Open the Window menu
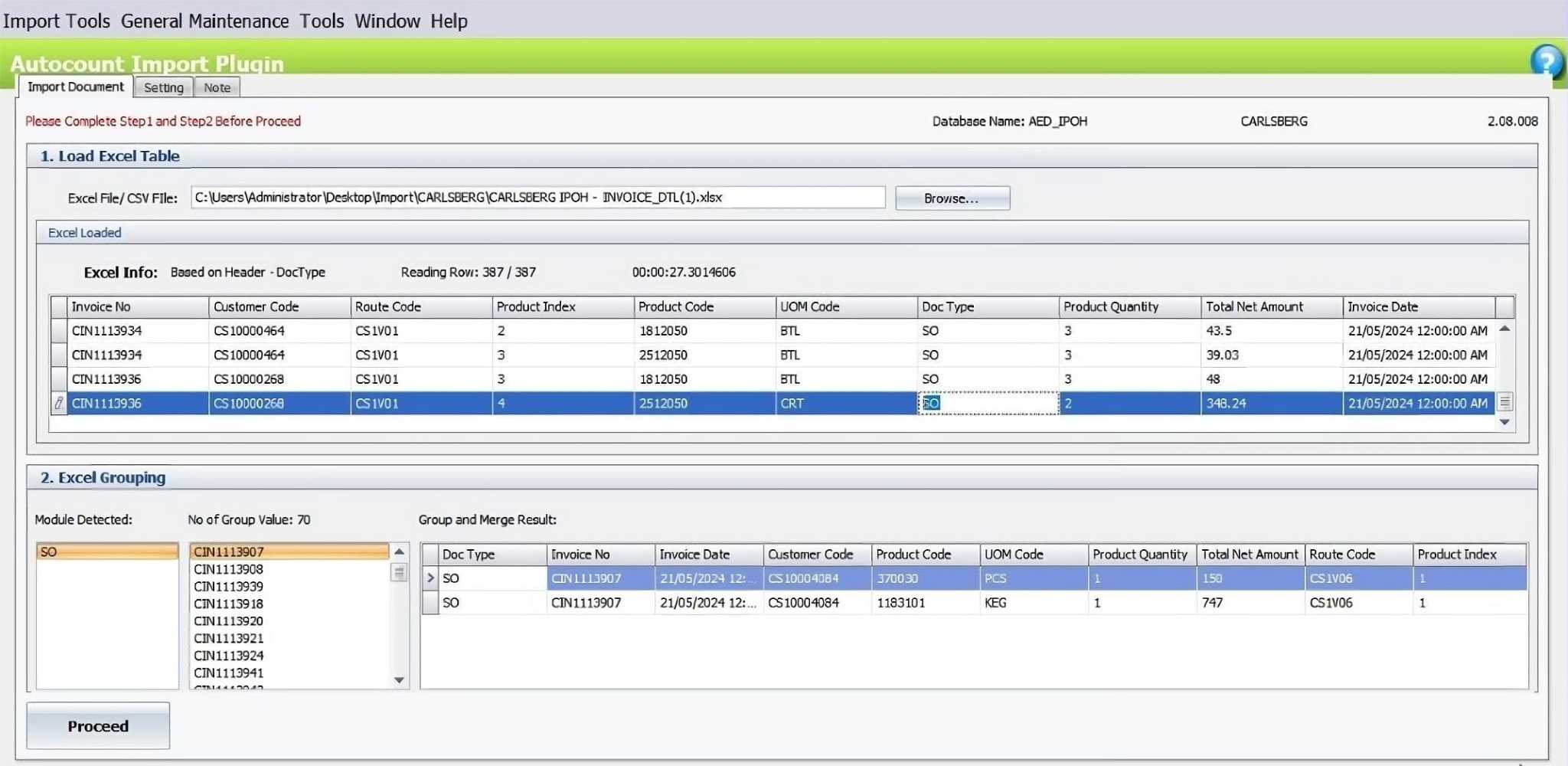1568x766 pixels. point(387,21)
